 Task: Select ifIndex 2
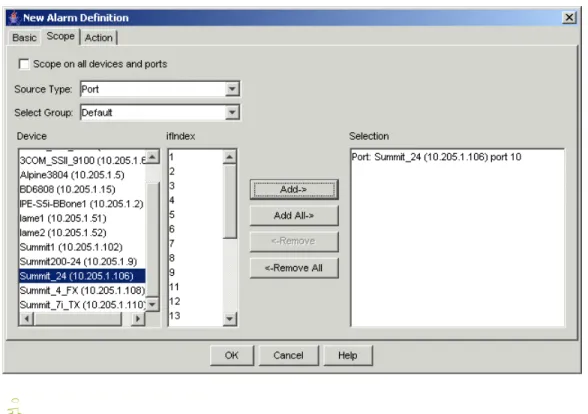coord(195,172)
